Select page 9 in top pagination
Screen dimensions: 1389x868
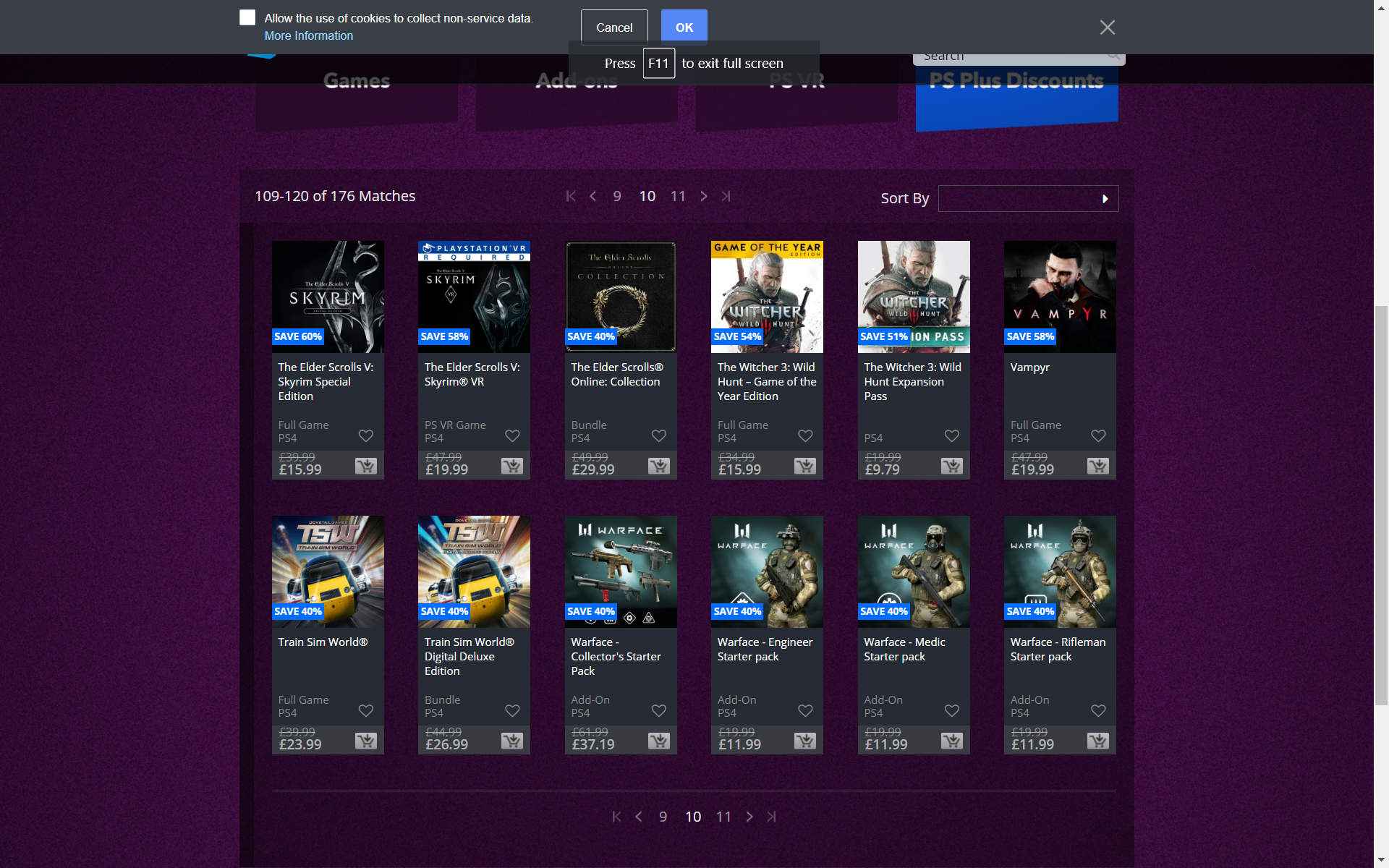[x=617, y=196]
